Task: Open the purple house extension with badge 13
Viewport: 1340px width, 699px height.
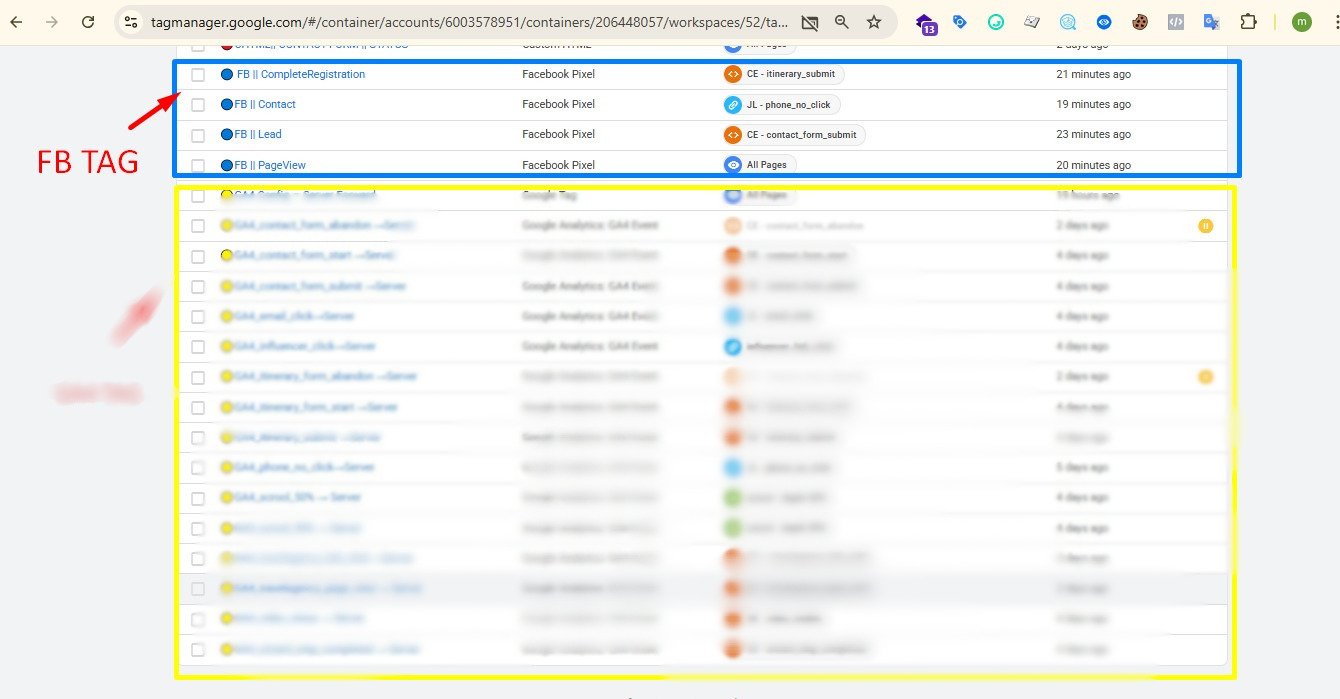Action: click(x=926, y=23)
